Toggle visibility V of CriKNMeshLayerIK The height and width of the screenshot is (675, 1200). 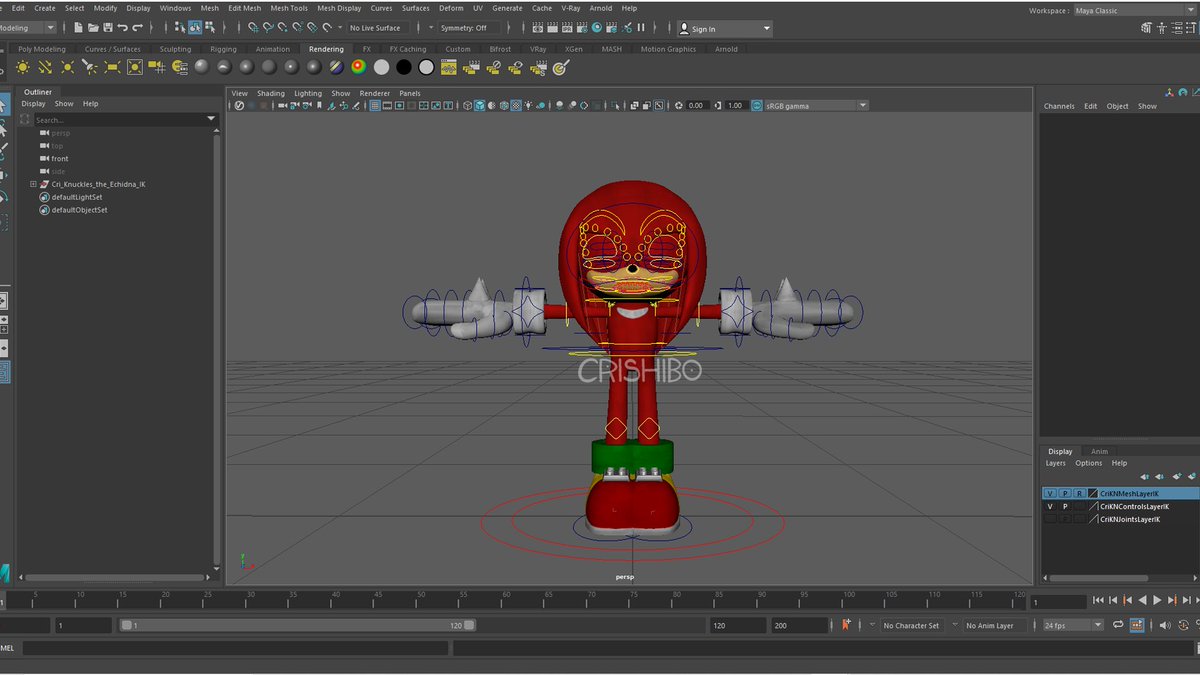pyautogui.click(x=1050, y=494)
